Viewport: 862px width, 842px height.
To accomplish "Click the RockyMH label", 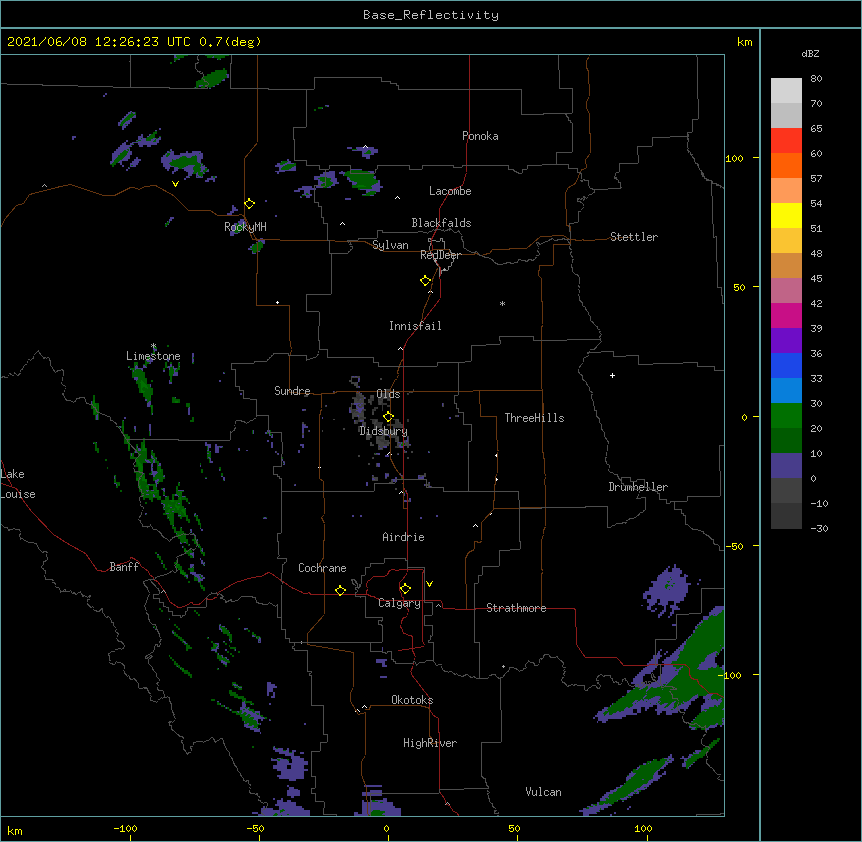I will point(245,227).
